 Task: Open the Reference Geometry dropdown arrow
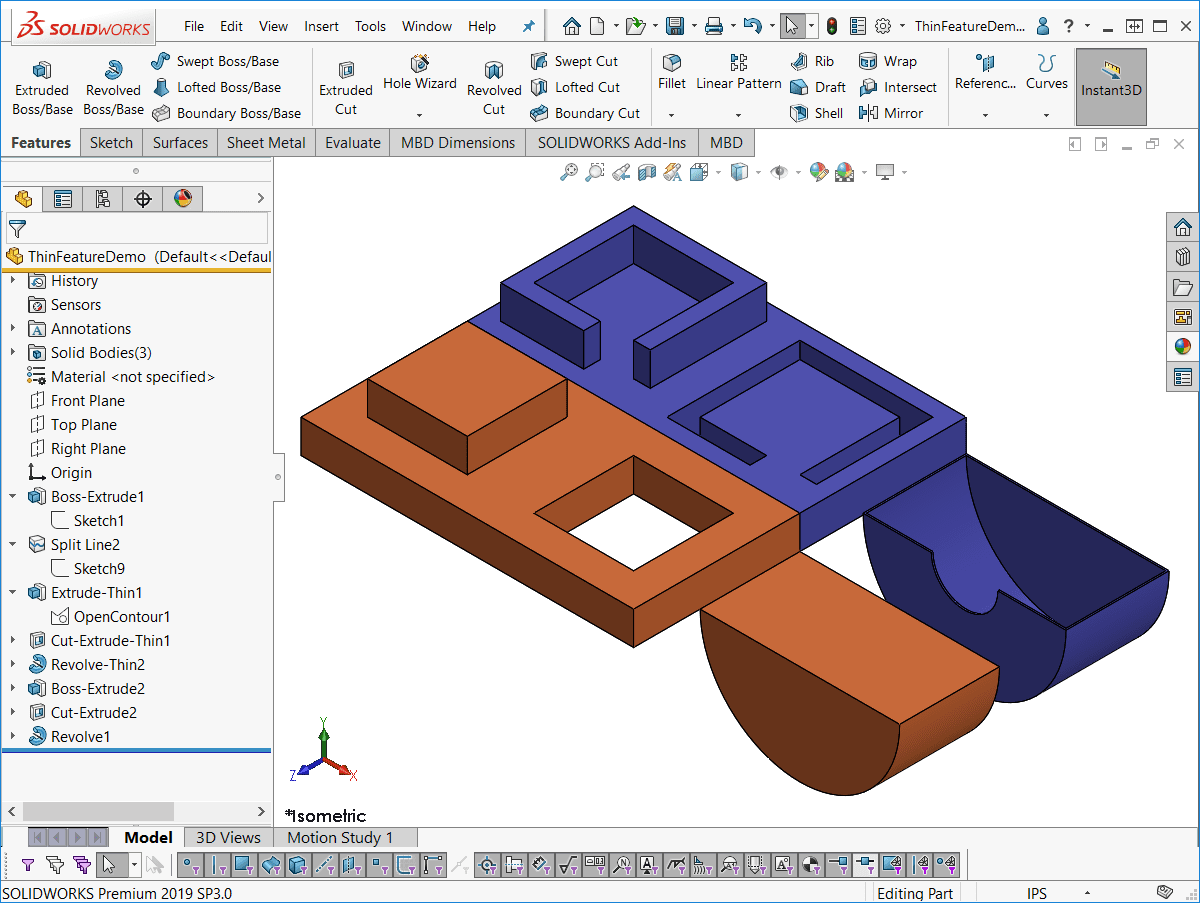985,114
